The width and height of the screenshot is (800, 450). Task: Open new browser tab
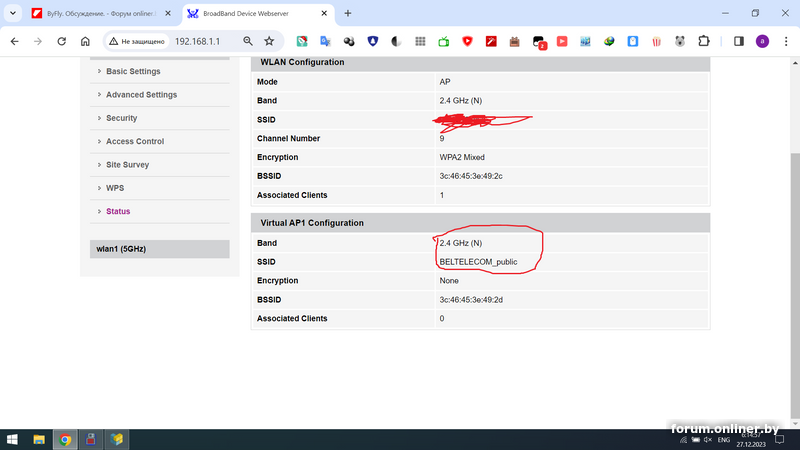(x=348, y=13)
